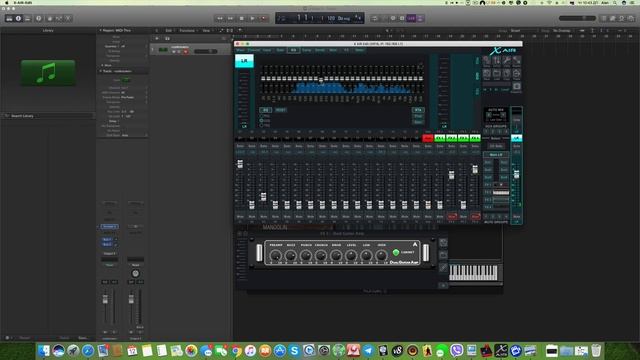Viewport: 640px width, 360px height.
Task: Collapse the Region: MIDI Thru section
Action: click(x=100, y=30)
